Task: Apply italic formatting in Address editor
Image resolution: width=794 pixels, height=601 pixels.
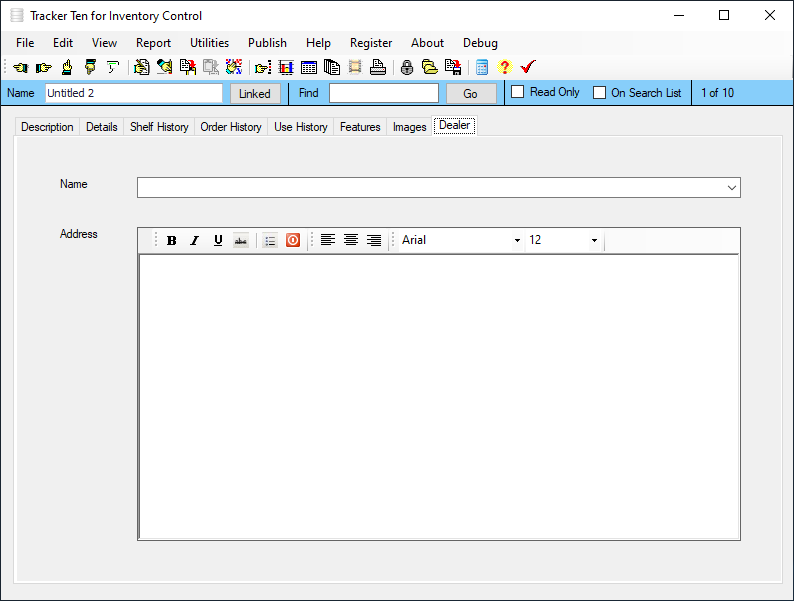Action: [x=194, y=241]
